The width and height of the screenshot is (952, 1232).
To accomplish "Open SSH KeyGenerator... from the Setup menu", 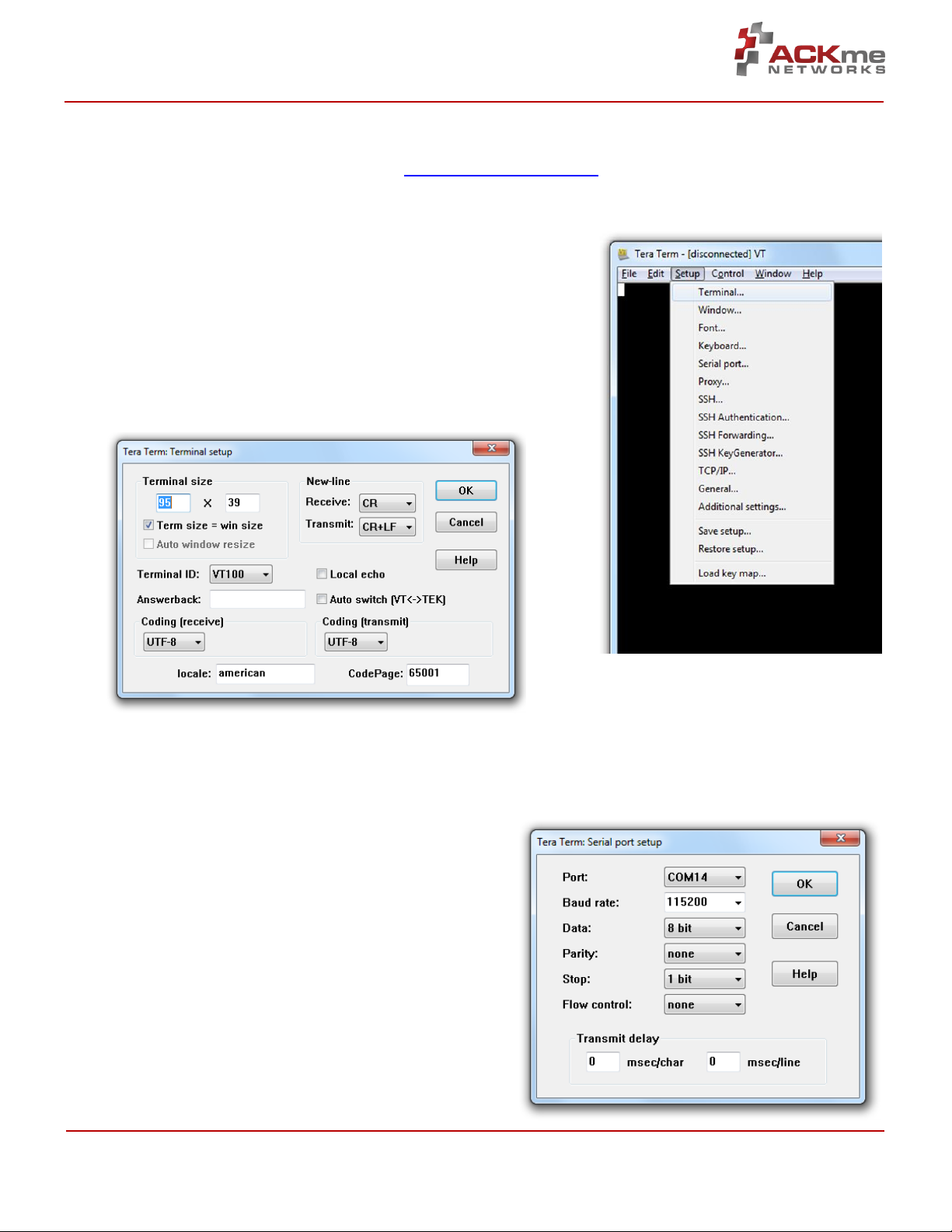I will 751,453.
